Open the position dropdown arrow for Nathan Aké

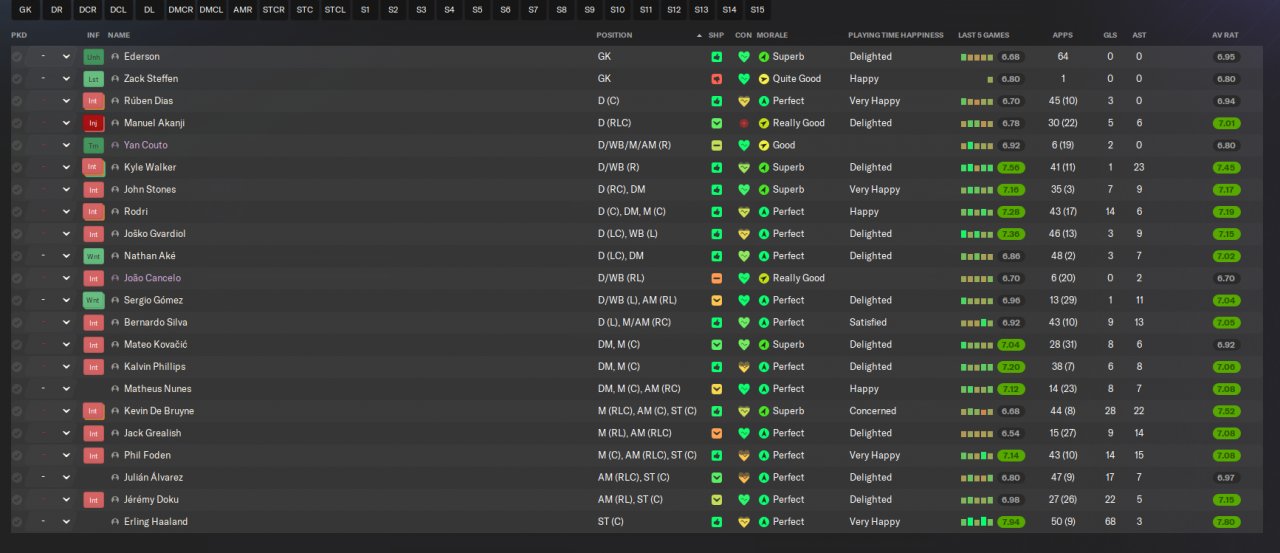[x=67, y=256]
